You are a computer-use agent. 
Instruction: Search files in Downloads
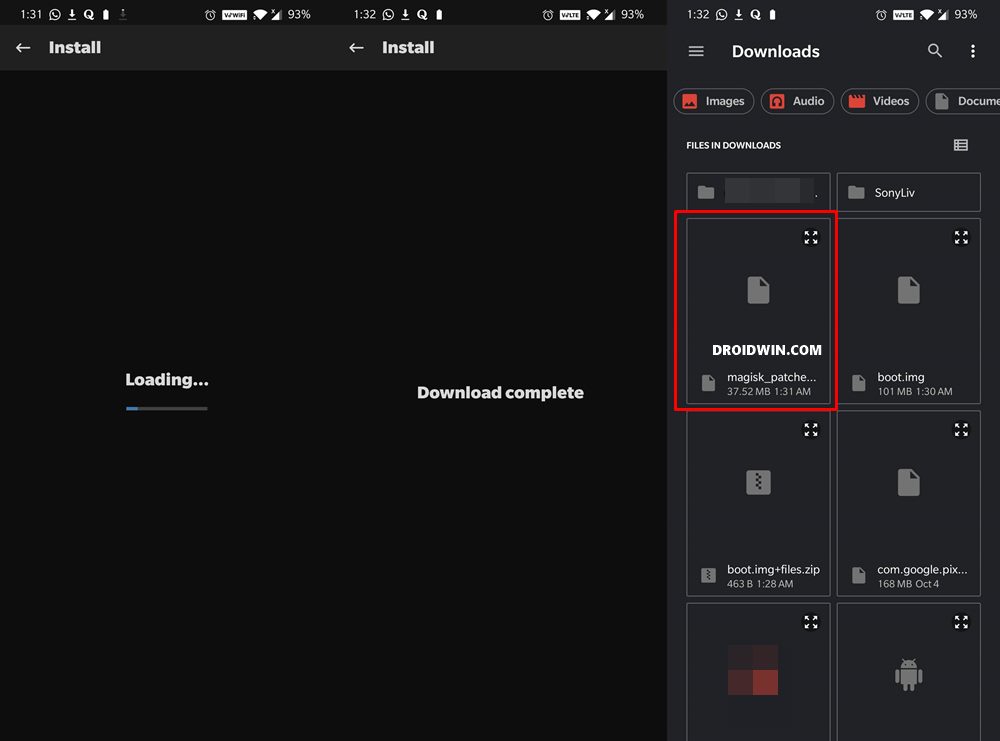click(x=934, y=51)
